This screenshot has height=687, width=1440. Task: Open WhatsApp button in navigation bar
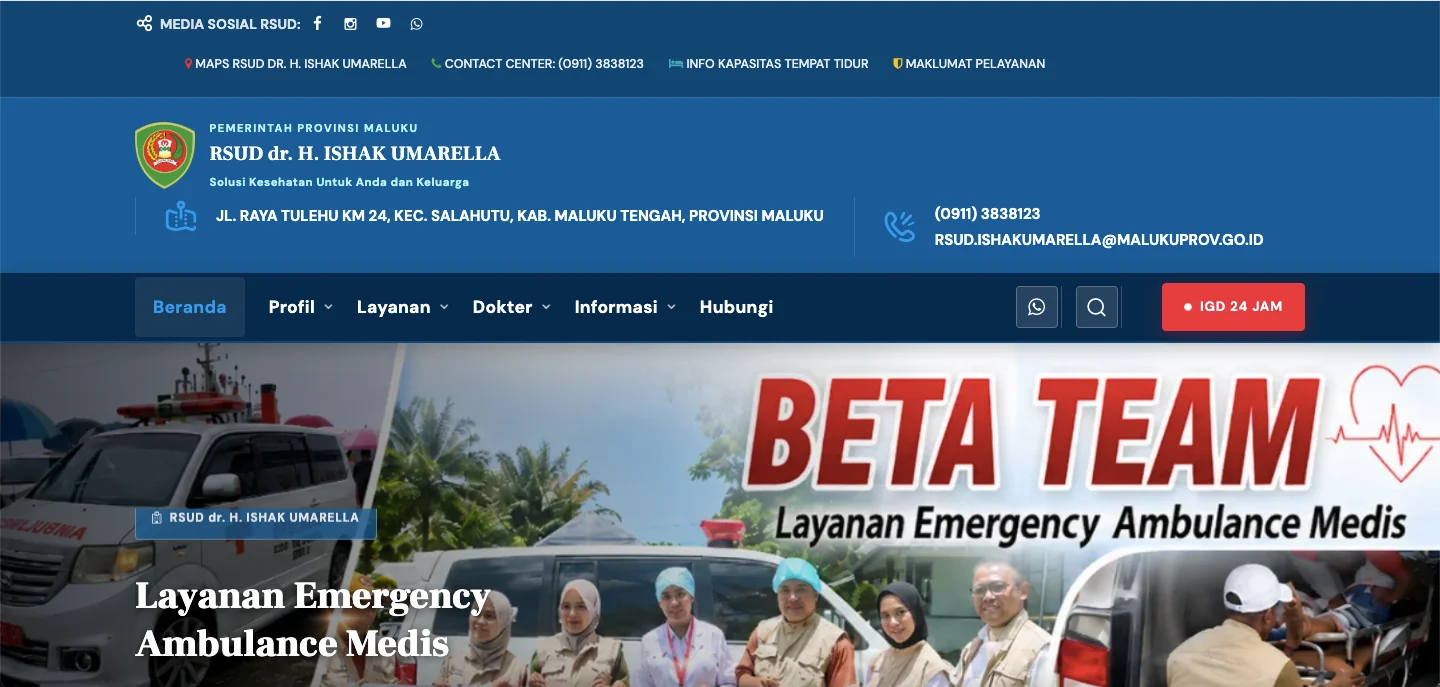point(1037,307)
